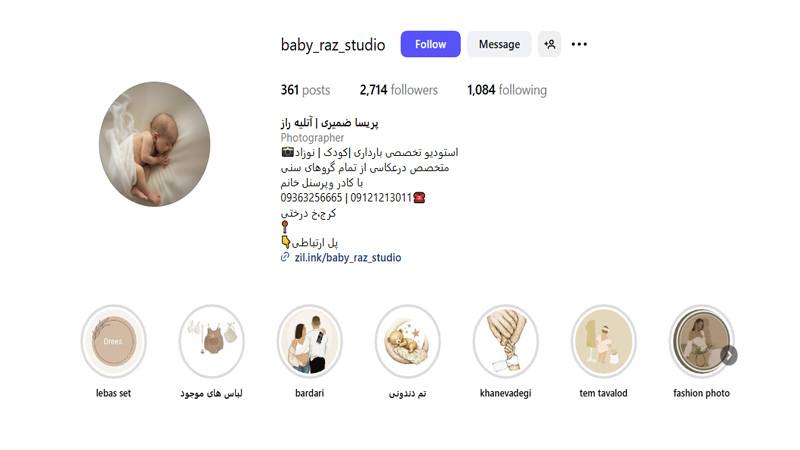
Task: Open the 2,714 followers list
Action: [x=398, y=90]
